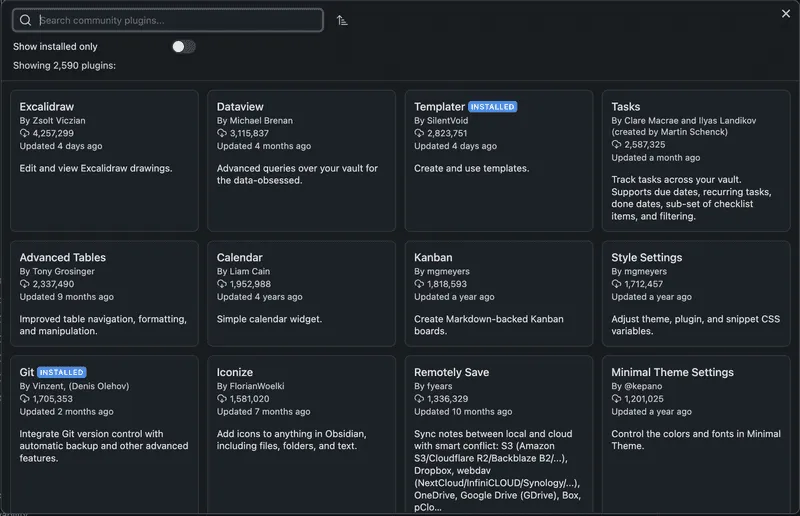This screenshot has height=516, width=800.
Task: Open the Dataview plugin title
Action: pos(240,107)
